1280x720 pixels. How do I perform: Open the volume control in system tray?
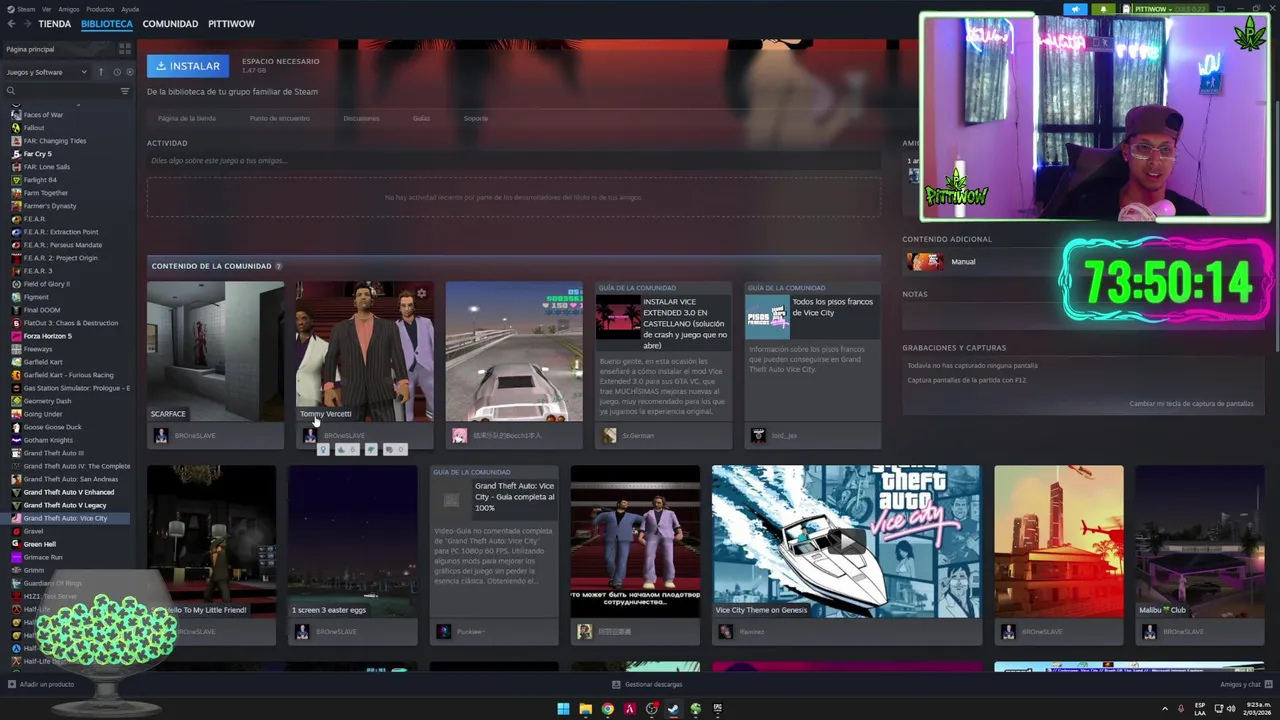coord(1231,709)
